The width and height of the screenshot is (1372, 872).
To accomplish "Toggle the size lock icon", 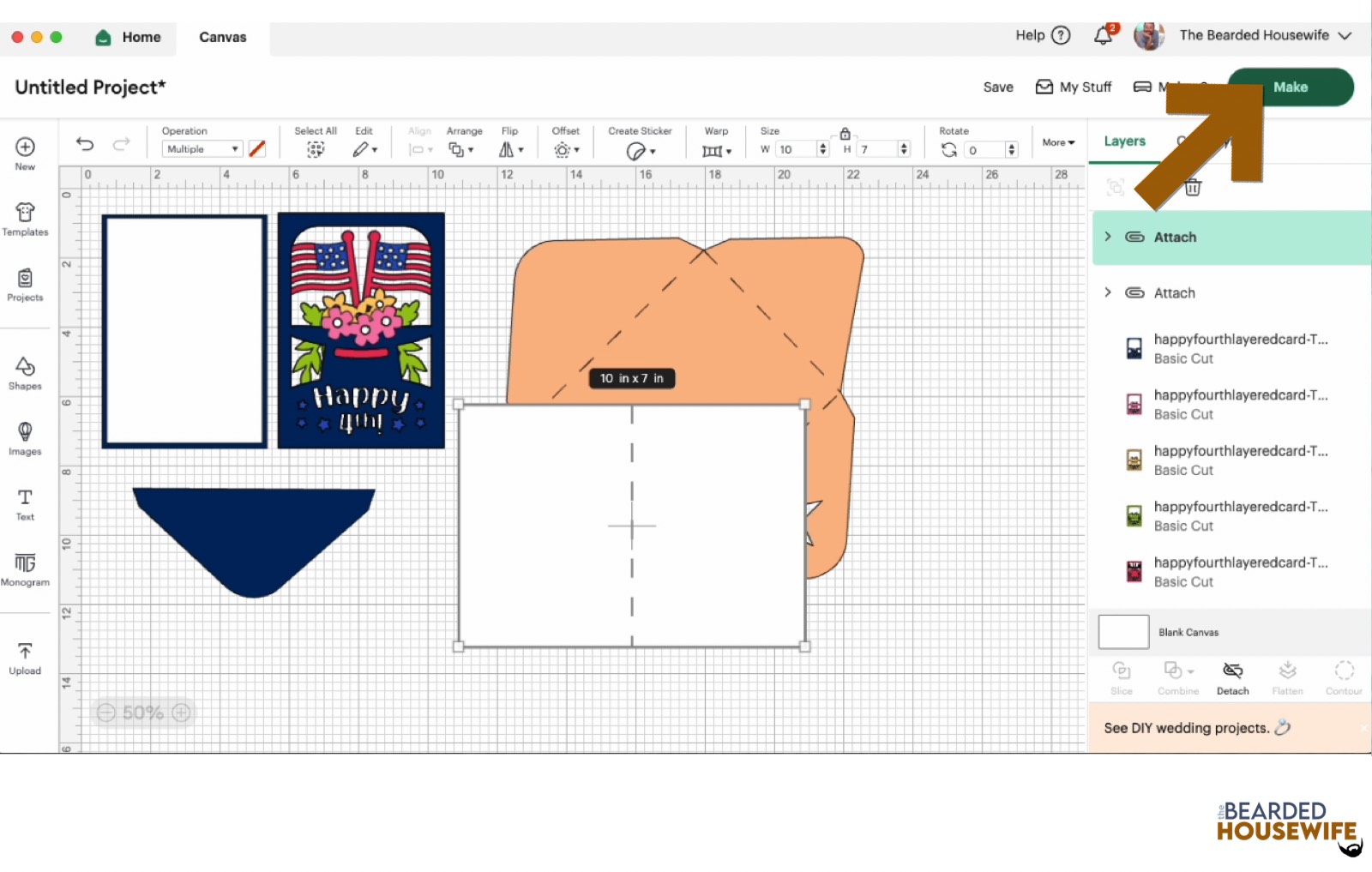I will pyautogui.click(x=845, y=134).
